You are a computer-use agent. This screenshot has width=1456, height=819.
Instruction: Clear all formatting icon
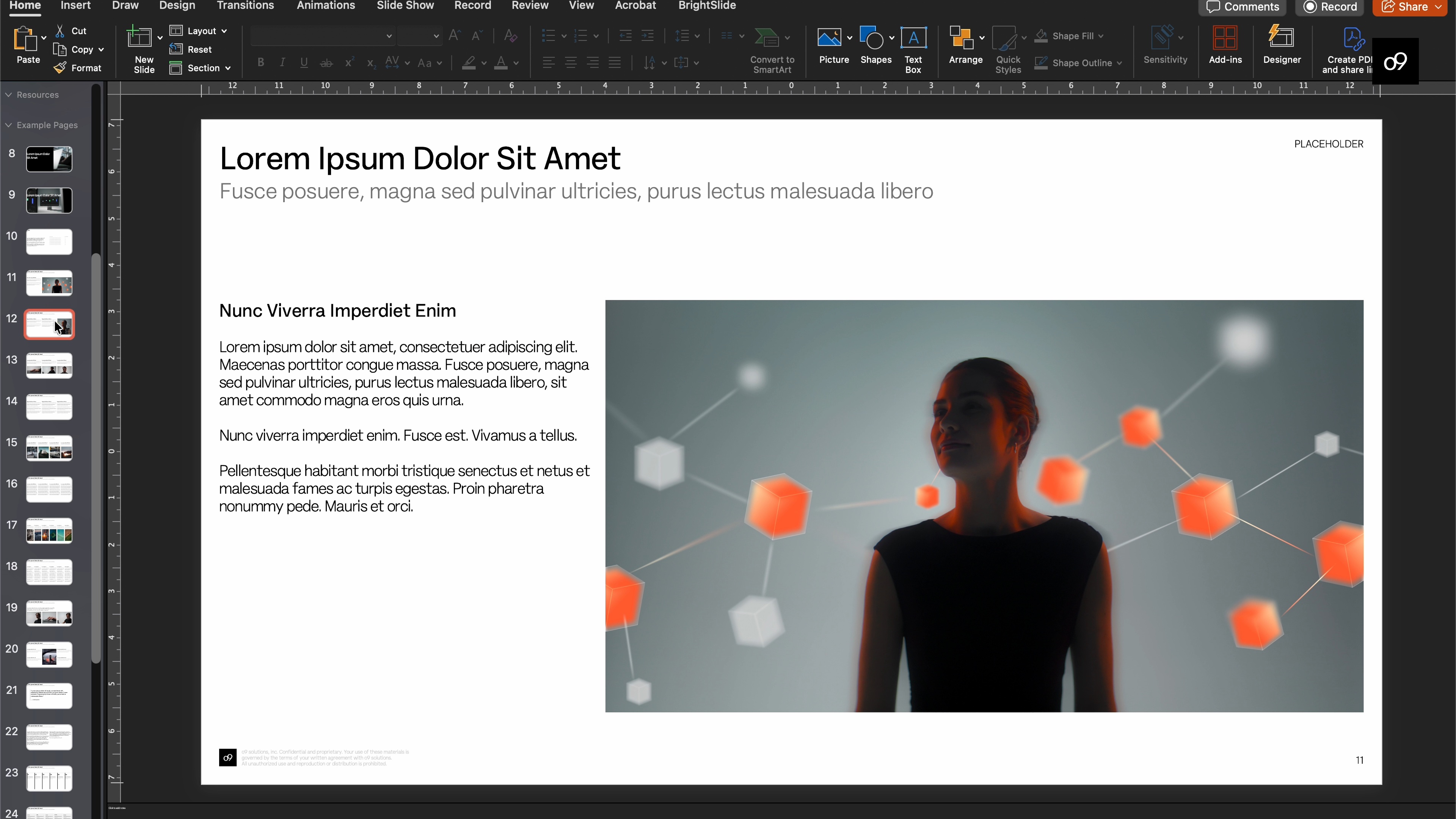tap(510, 36)
